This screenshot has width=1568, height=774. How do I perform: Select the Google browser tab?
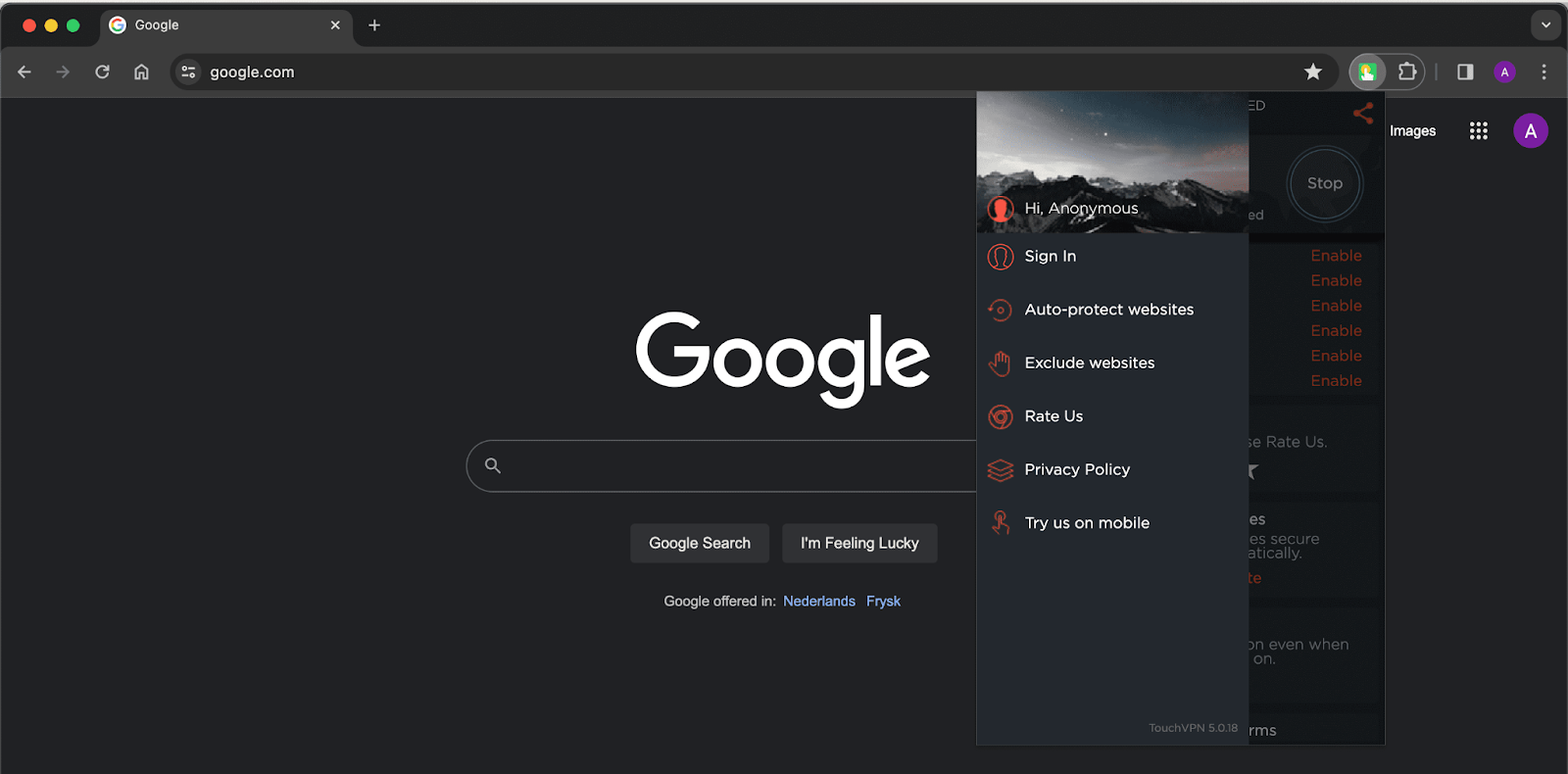pyautogui.click(x=225, y=25)
